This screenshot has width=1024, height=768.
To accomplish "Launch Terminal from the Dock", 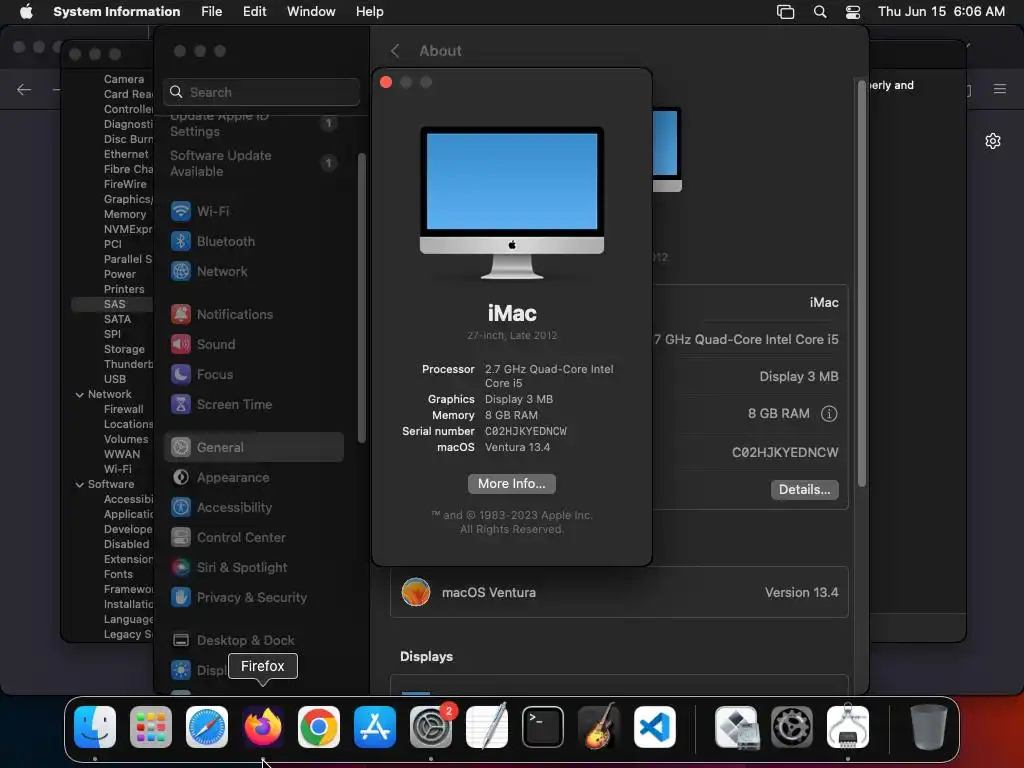I will pos(543,727).
